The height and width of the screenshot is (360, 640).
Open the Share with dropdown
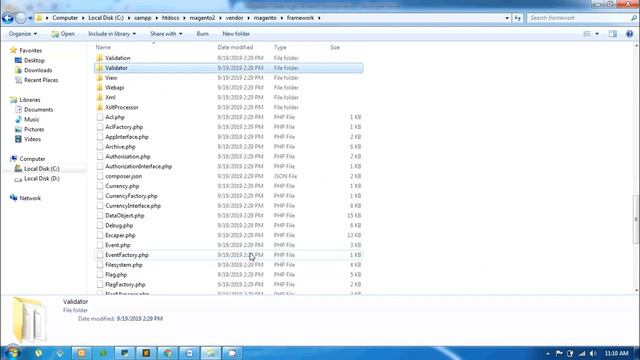166,34
